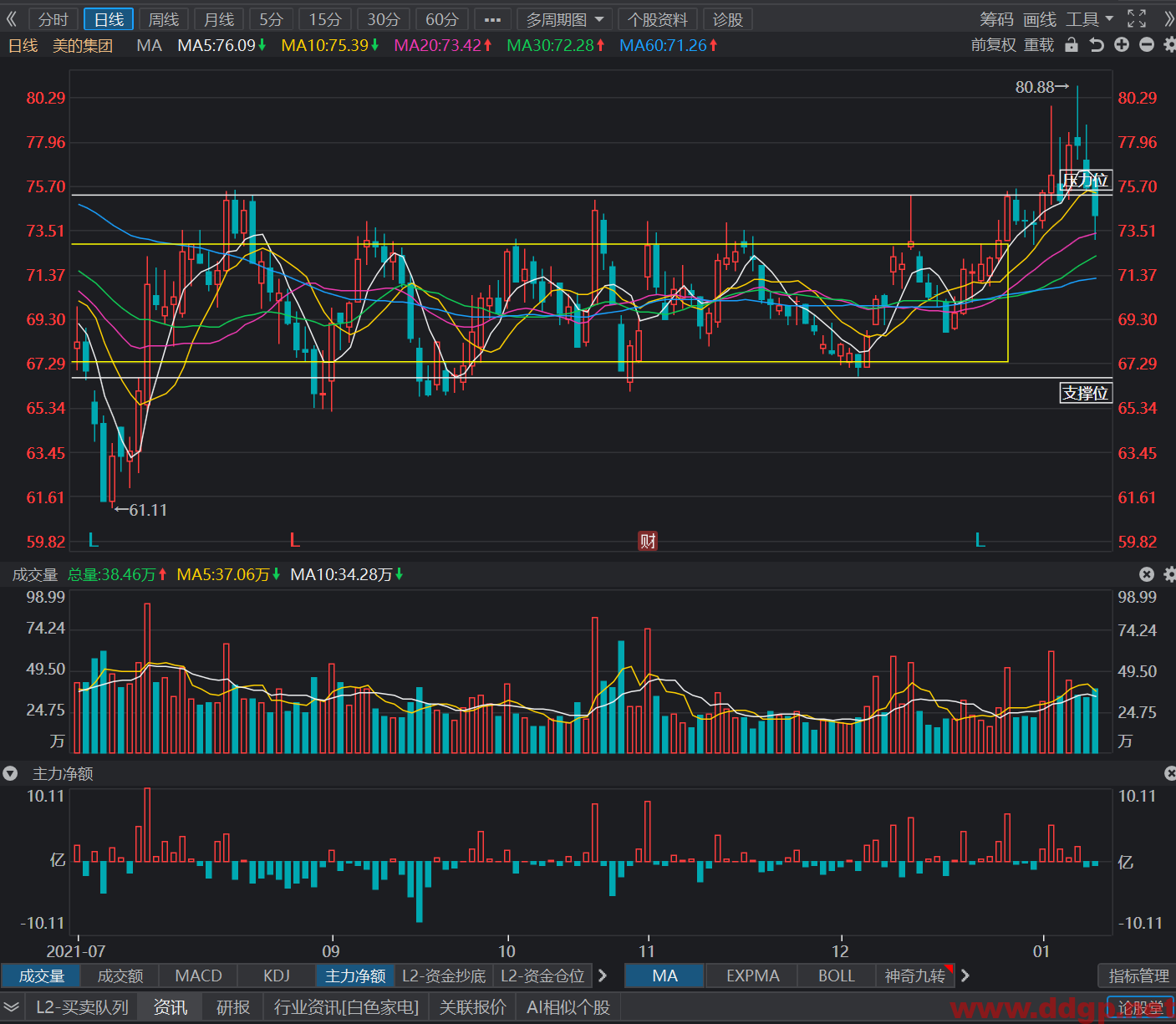
Task: Switch to the 5分 period
Action: click(272, 19)
